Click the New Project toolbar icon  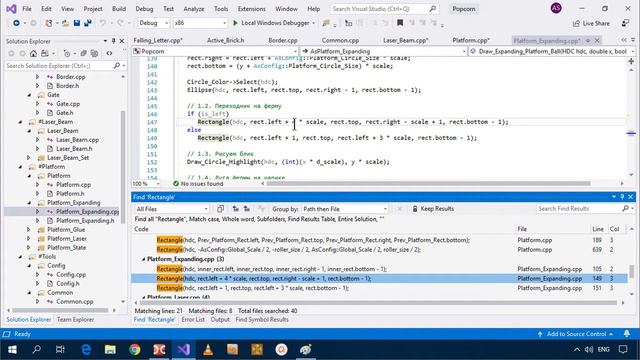click(x=49, y=23)
